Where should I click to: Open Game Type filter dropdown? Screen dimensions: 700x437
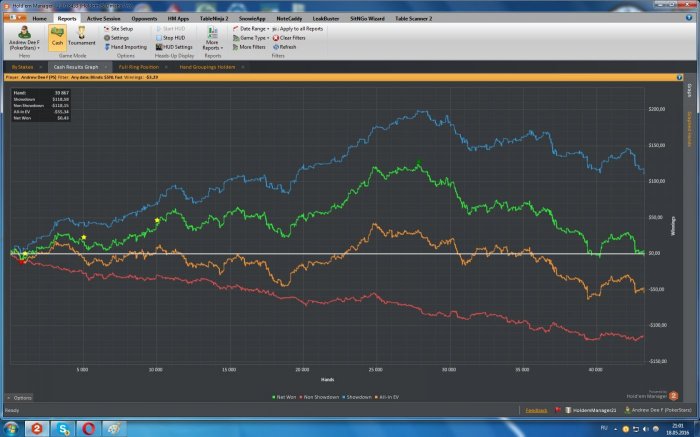(251, 38)
